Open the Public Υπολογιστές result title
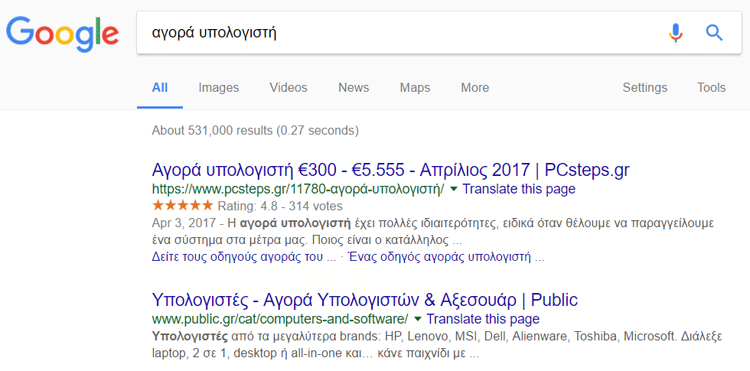Image resolution: width=750 pixels, height=371 pixels. pyautogui.click(x=364, y=300)
